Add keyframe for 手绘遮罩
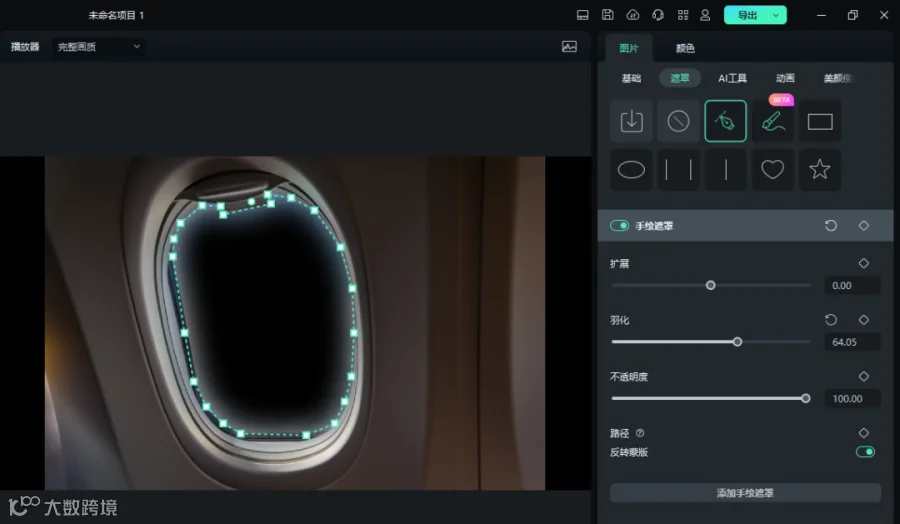This screenshot has width=900, height=524. point(864,226)
